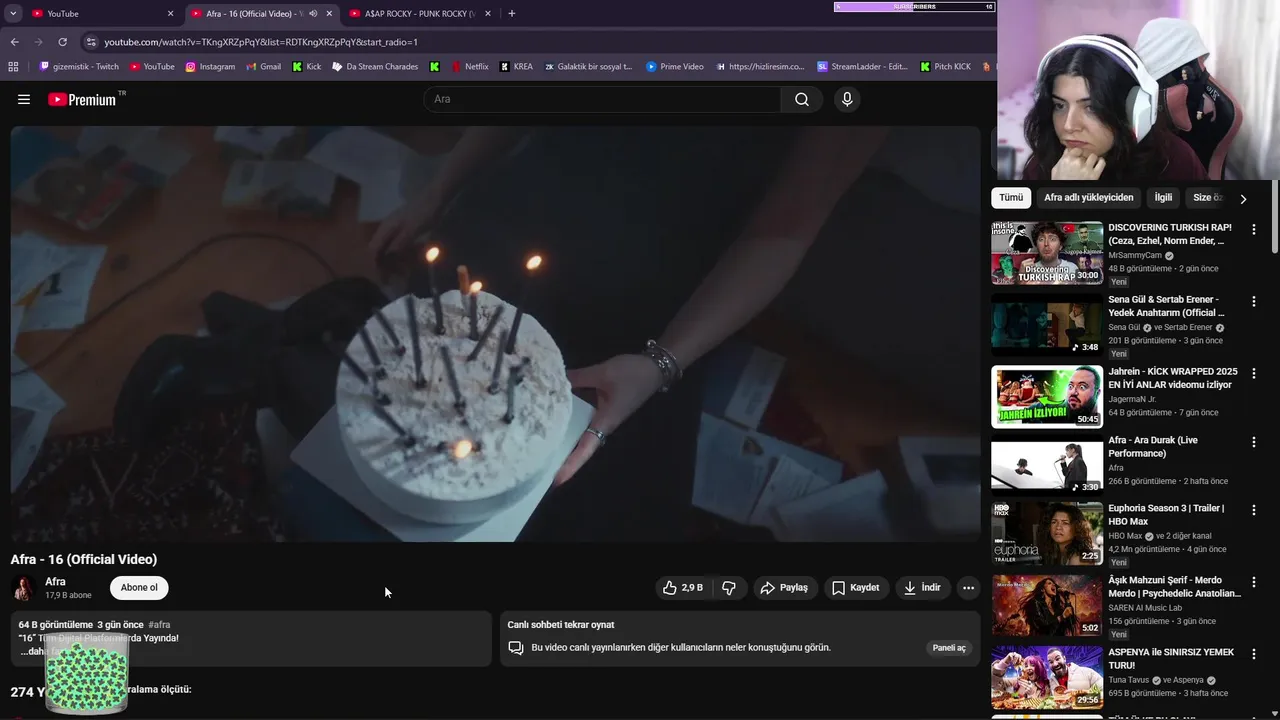
Task: Select the İlgili filter chip
Action: pos(1163,198)
